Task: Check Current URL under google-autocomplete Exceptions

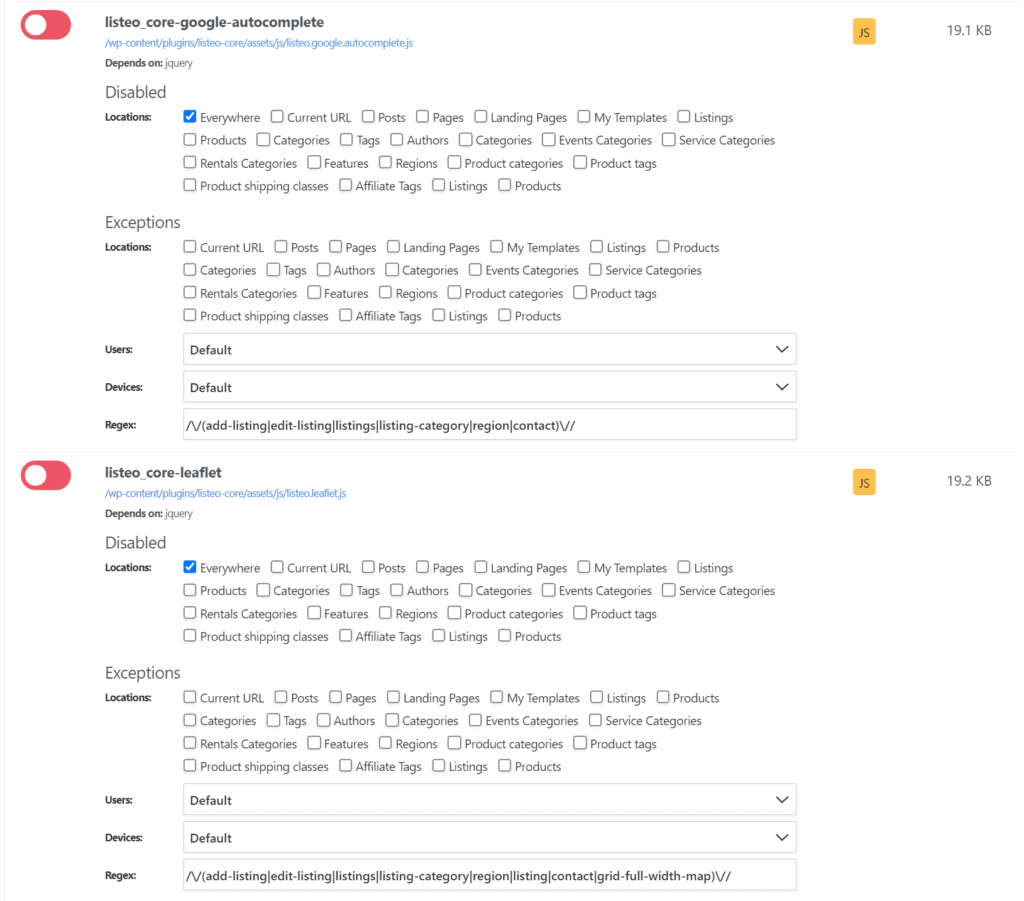Action: [x=189, y=247]
